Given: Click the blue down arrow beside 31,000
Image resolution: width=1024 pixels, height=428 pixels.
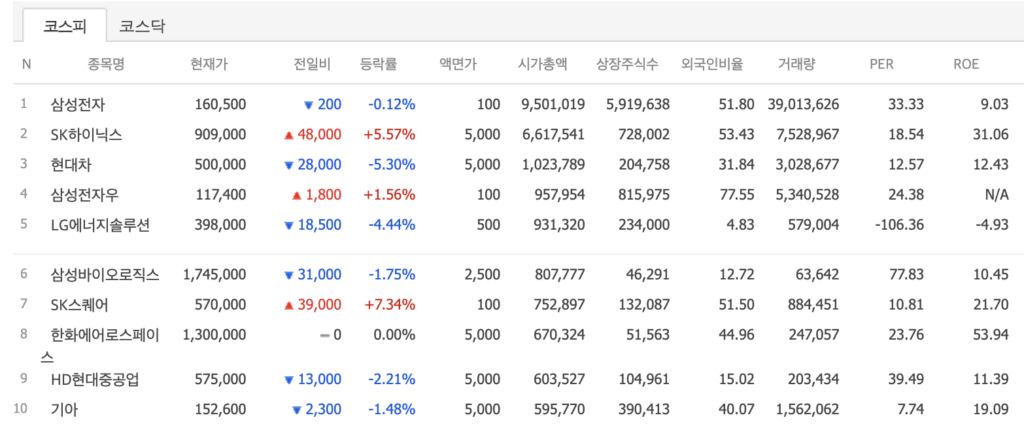Looking at the screenshot, I should pos(289,275).
